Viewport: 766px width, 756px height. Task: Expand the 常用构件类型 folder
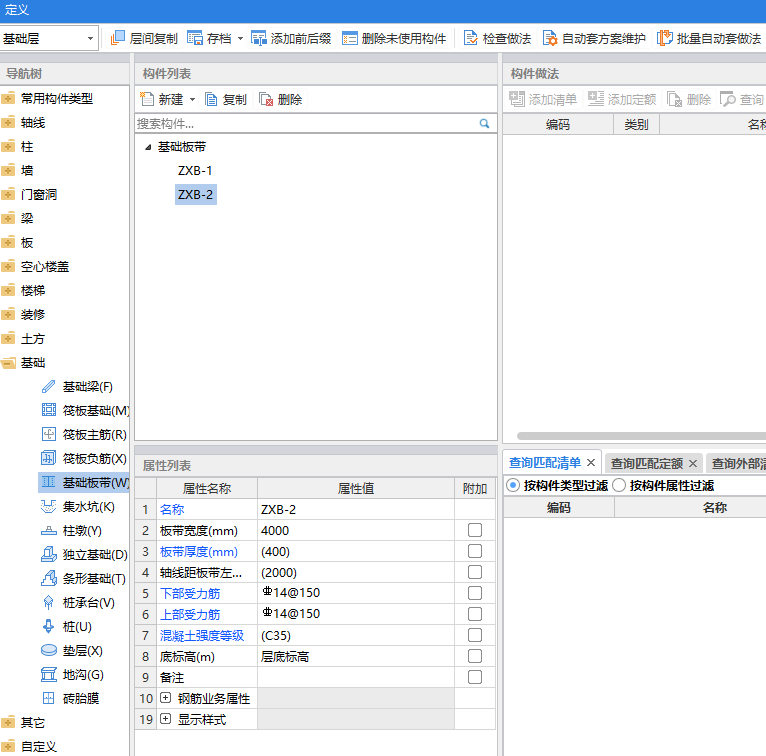(x=8, y=99)
